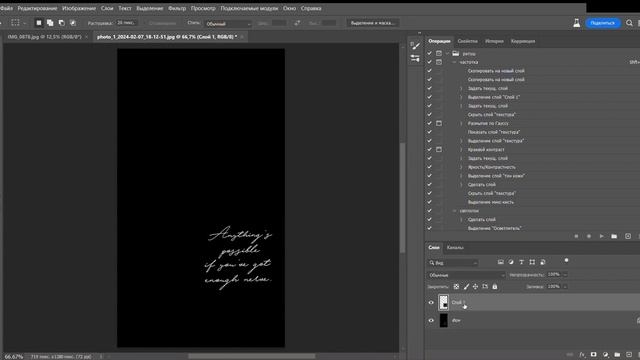The width and height of the screenshot is (640, 360).
Task: Lock artboard nesting icon
Action: pos(485,287)
